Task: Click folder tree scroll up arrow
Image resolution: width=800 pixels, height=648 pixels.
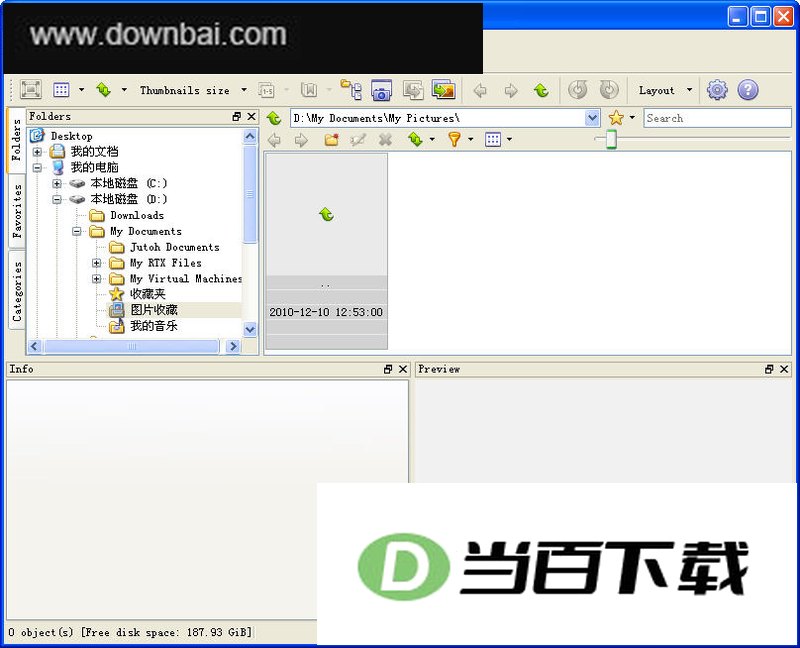Action: (250, 136)
